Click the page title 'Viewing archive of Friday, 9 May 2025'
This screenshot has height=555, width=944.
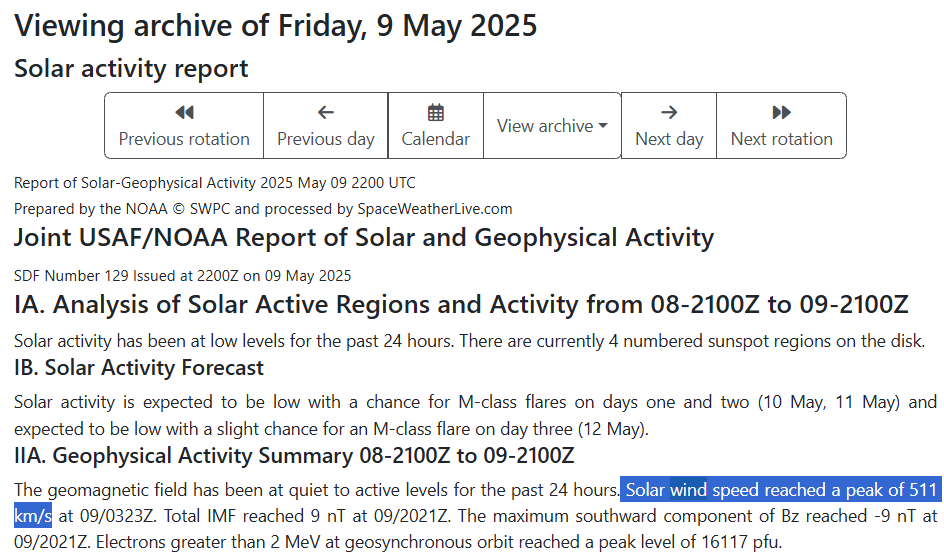pos(276,25)
